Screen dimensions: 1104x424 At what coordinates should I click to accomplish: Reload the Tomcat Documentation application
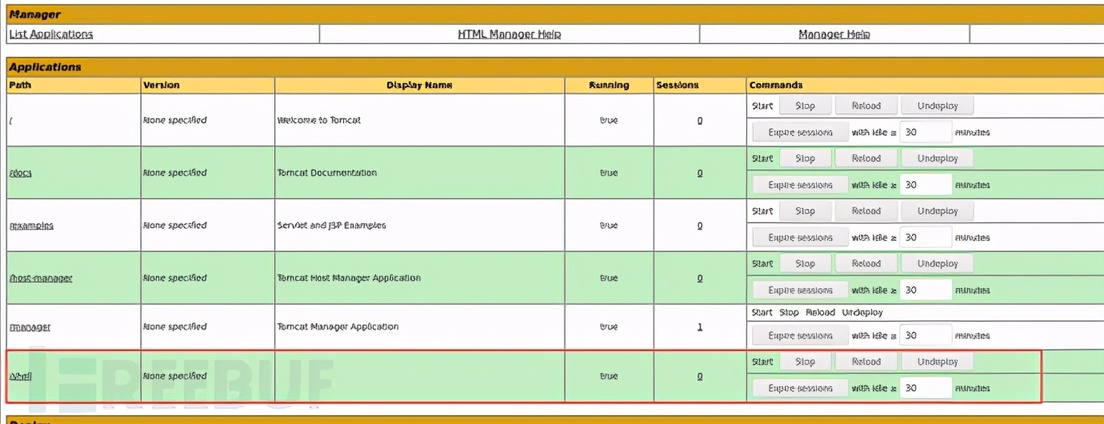pos(866,158)
